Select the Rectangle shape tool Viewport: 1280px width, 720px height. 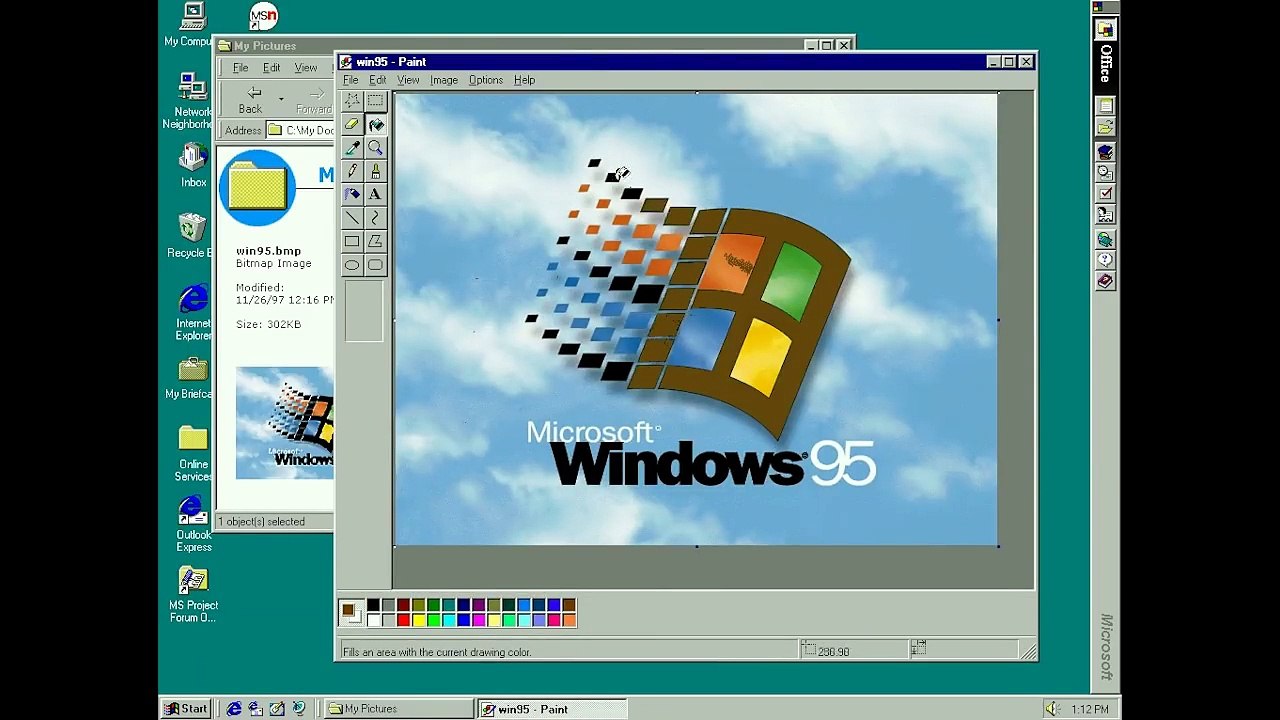tap(352, 241)
